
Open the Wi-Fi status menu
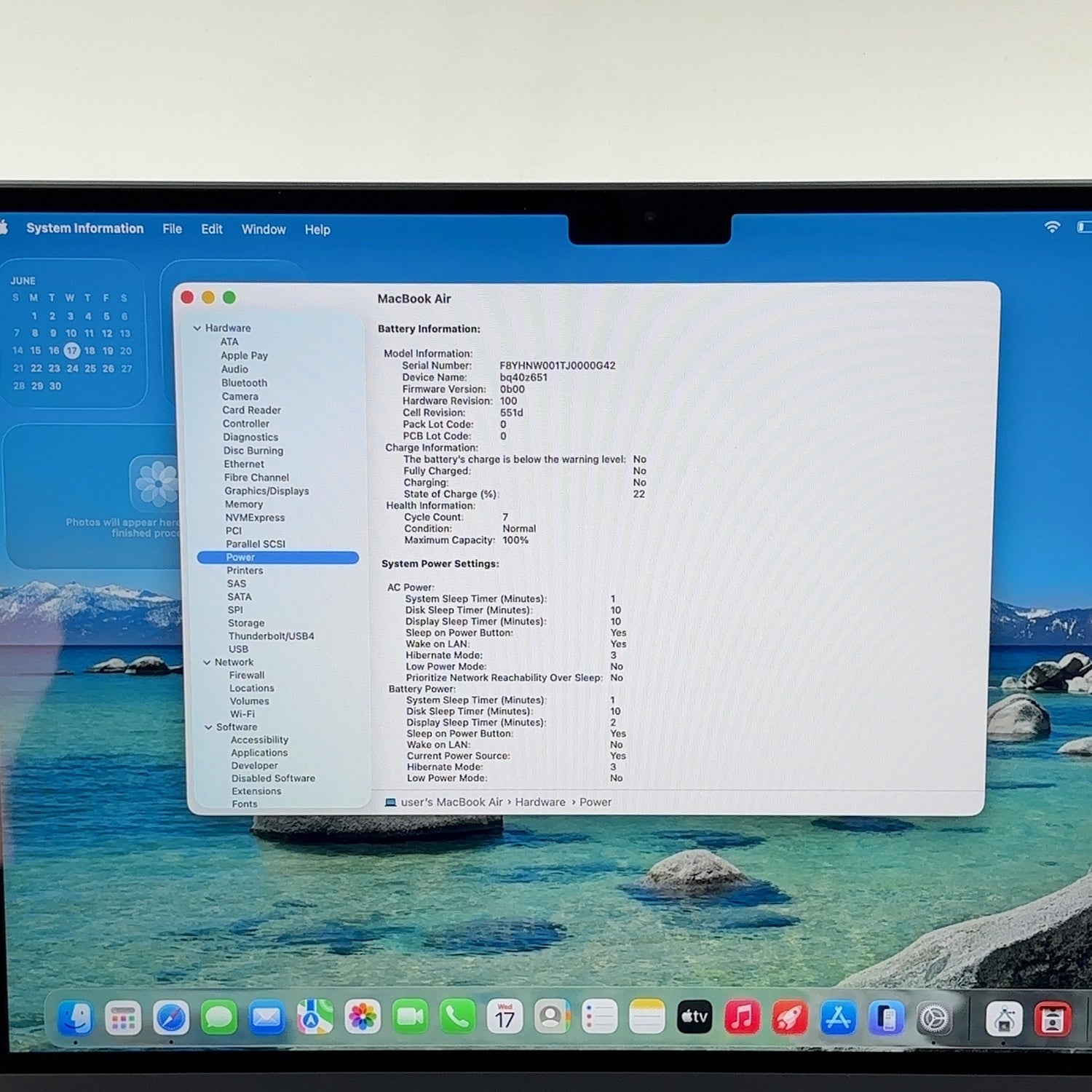[x=1052, y=227]
